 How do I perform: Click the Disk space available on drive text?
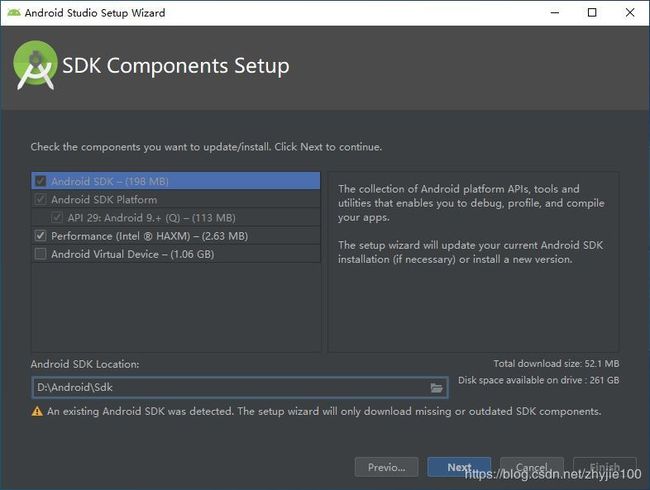pyautogui.click(x=538, y=380)
